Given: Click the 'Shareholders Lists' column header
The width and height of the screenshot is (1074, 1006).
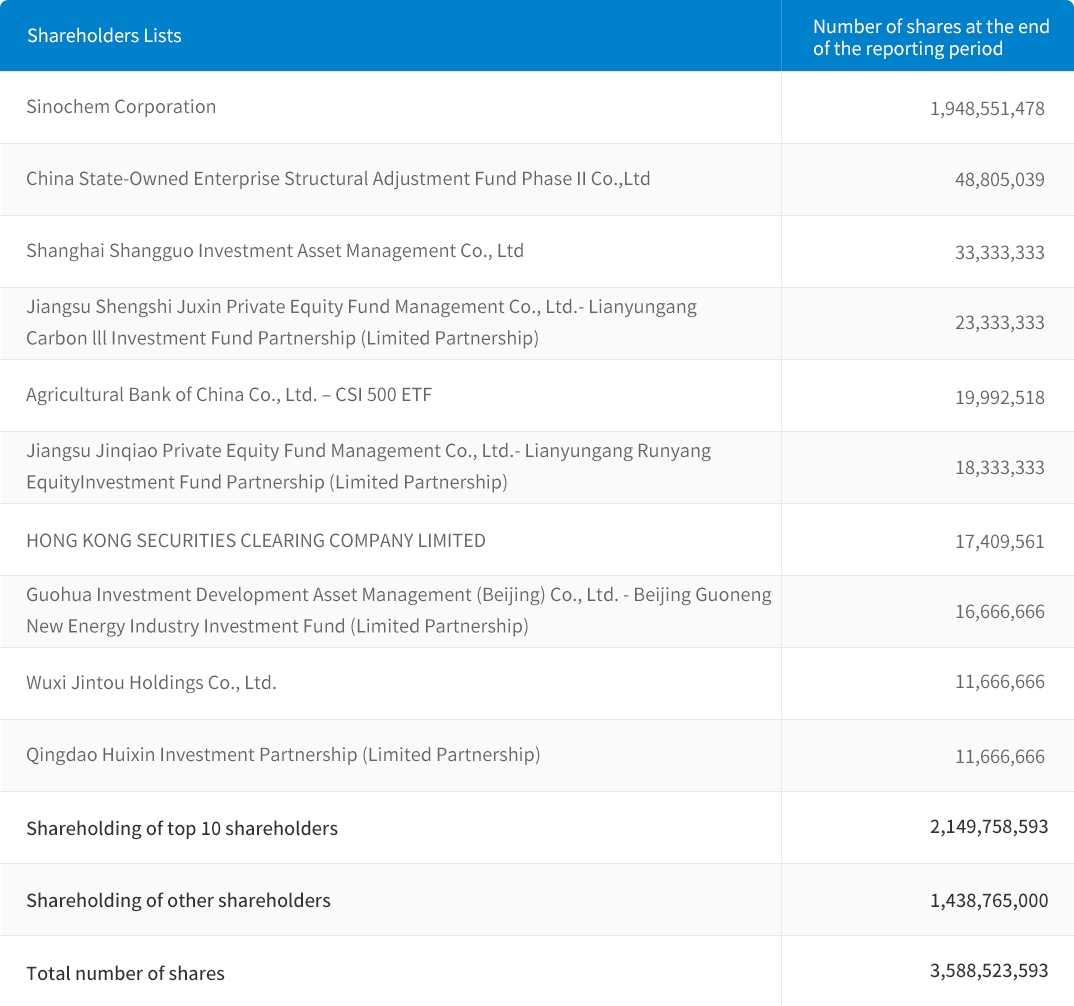Looking at the screenshot, I should 104,36.
